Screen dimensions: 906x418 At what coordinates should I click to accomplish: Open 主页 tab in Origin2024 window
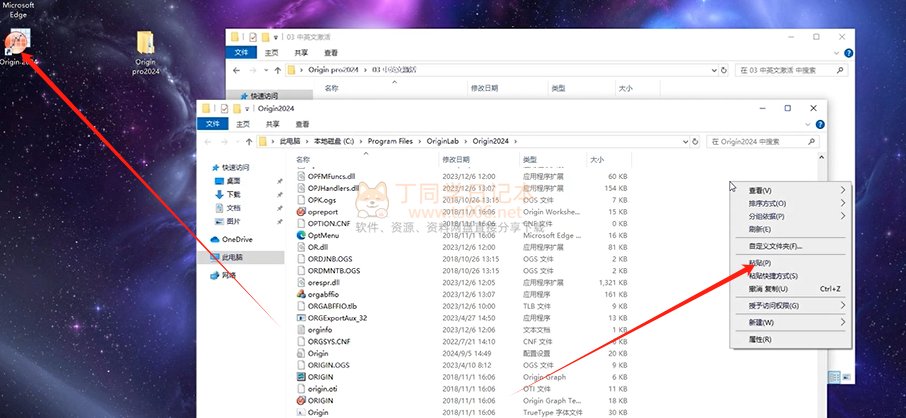(243, 124)
